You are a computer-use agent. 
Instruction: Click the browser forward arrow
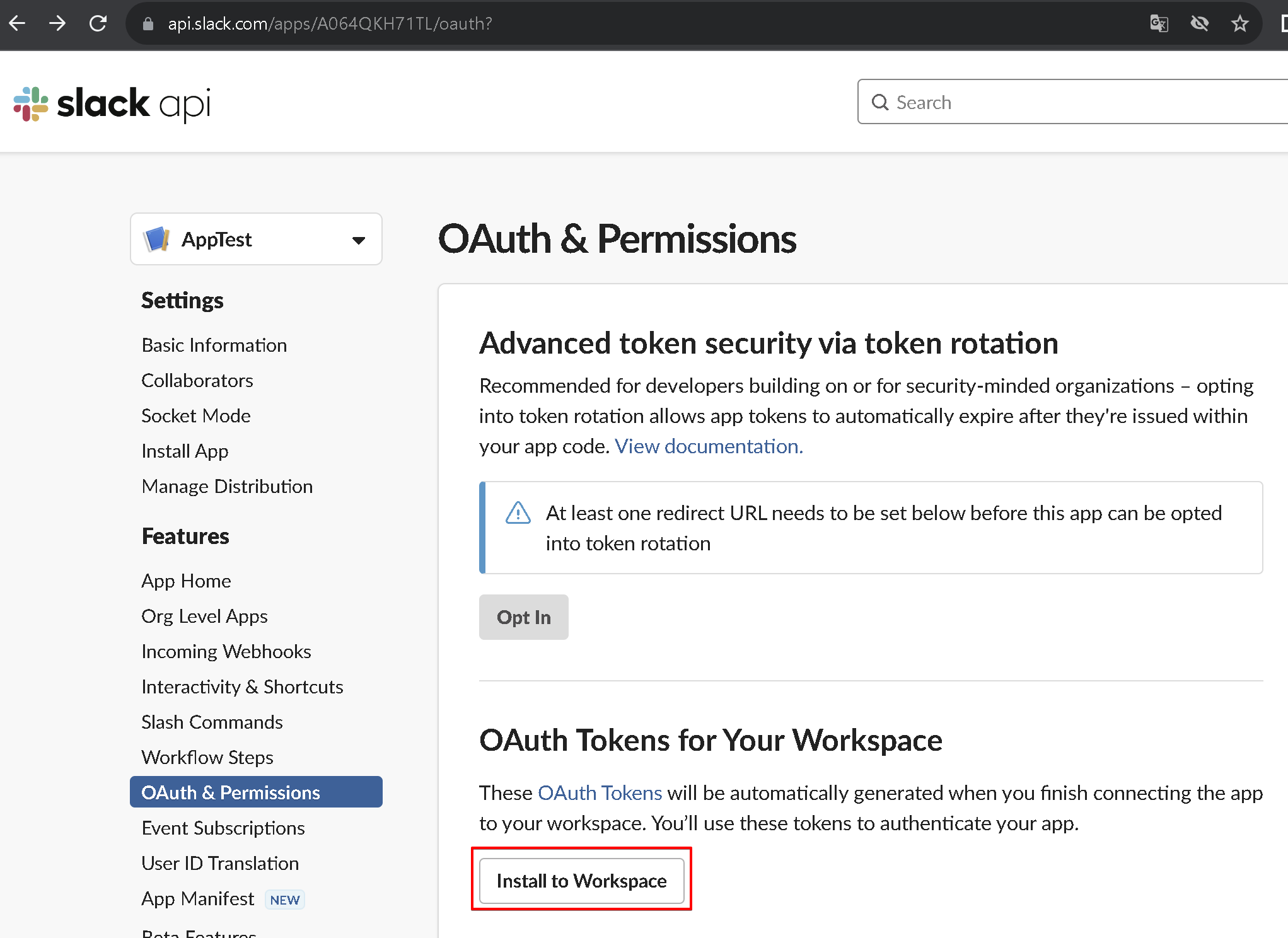[x=57, y=24]
